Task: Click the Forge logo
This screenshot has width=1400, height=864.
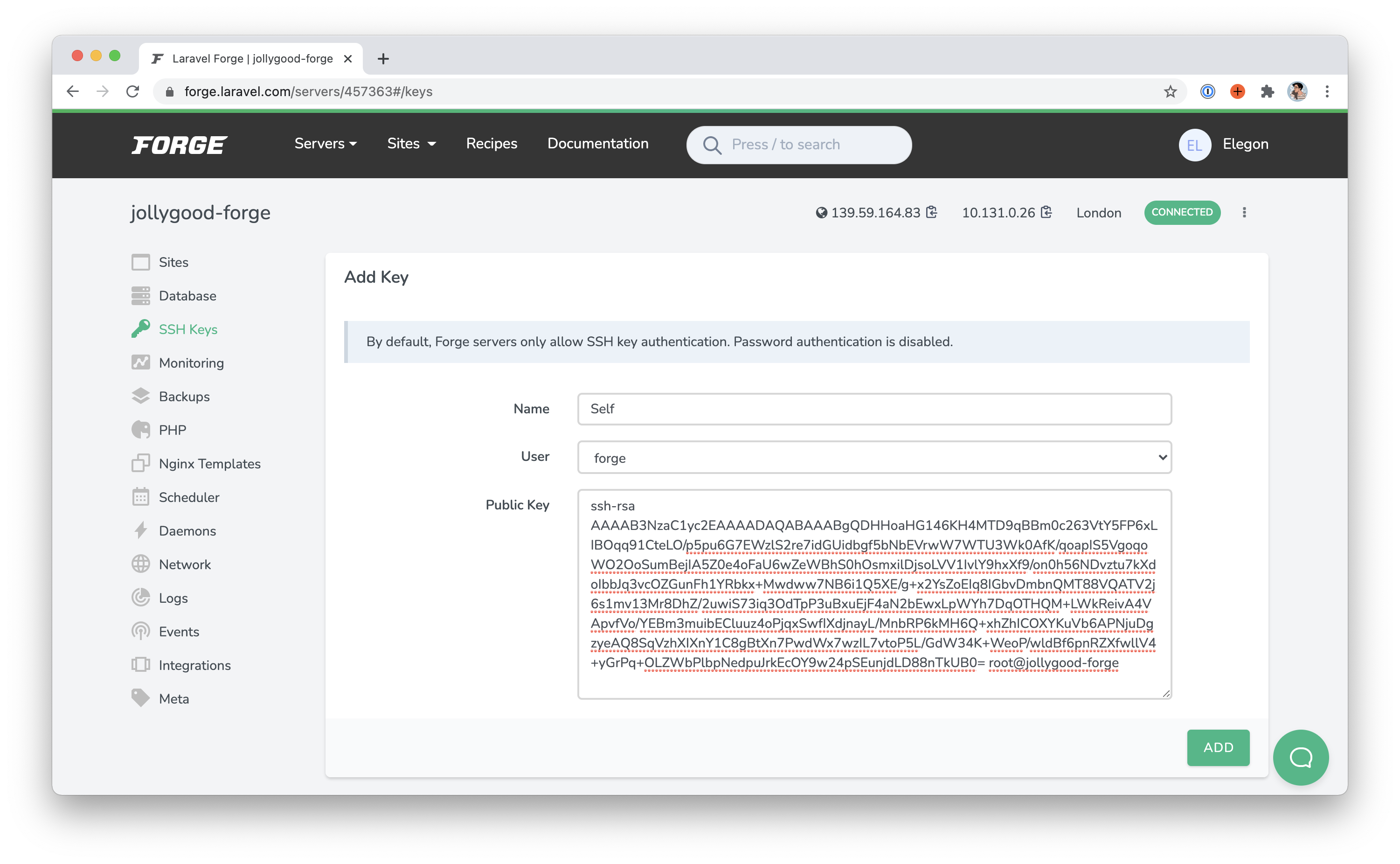Action: pos(180,145)
